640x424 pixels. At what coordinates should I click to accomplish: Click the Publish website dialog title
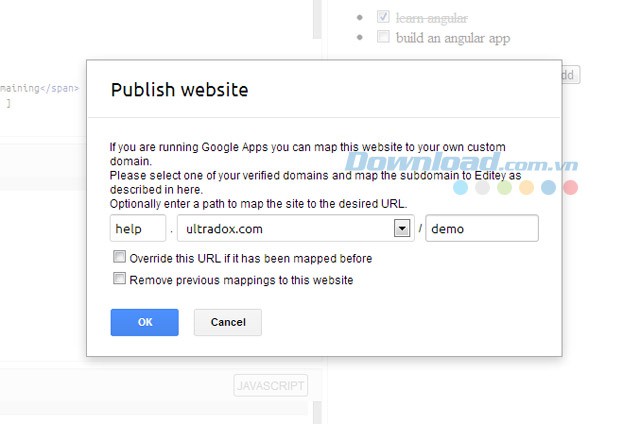[x=179, y=90]
